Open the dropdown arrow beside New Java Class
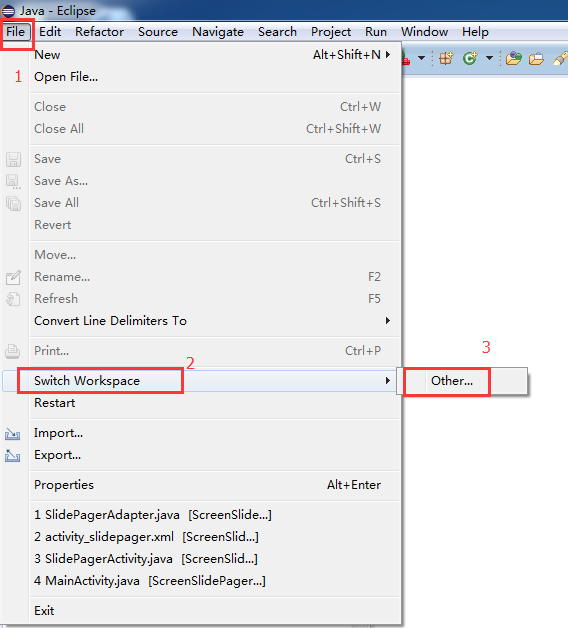The image size is (568, 628). [x=489, y=58]
